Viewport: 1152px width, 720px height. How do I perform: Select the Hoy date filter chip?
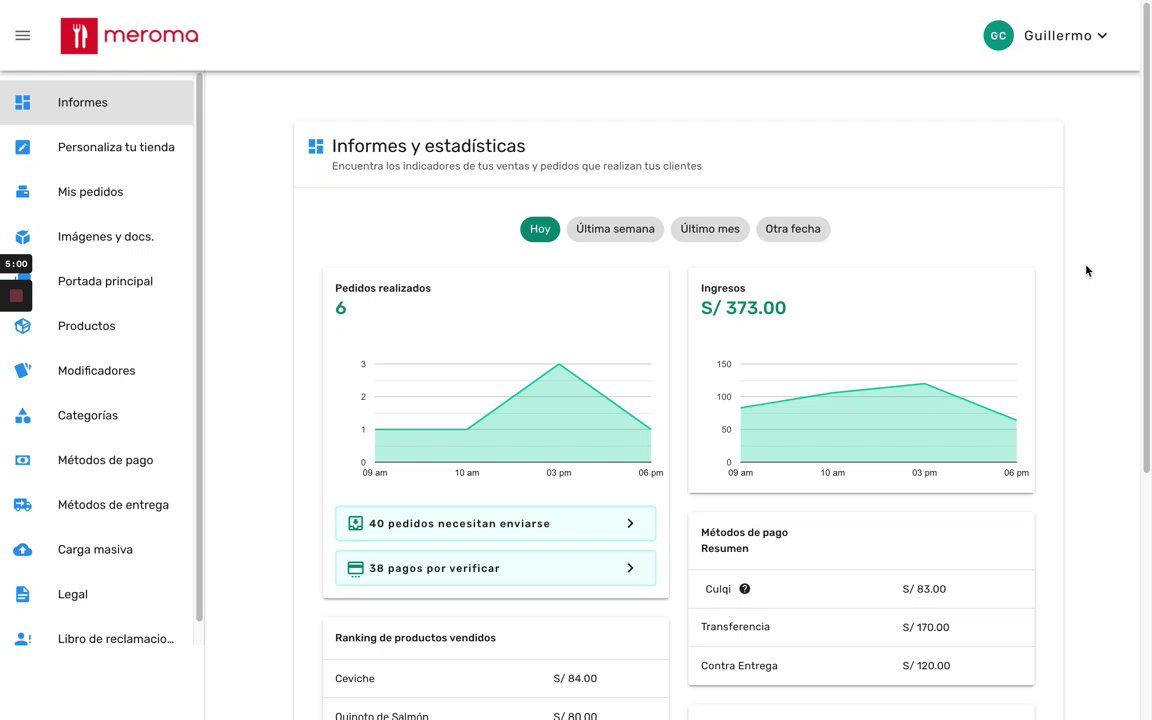[540, 229]
